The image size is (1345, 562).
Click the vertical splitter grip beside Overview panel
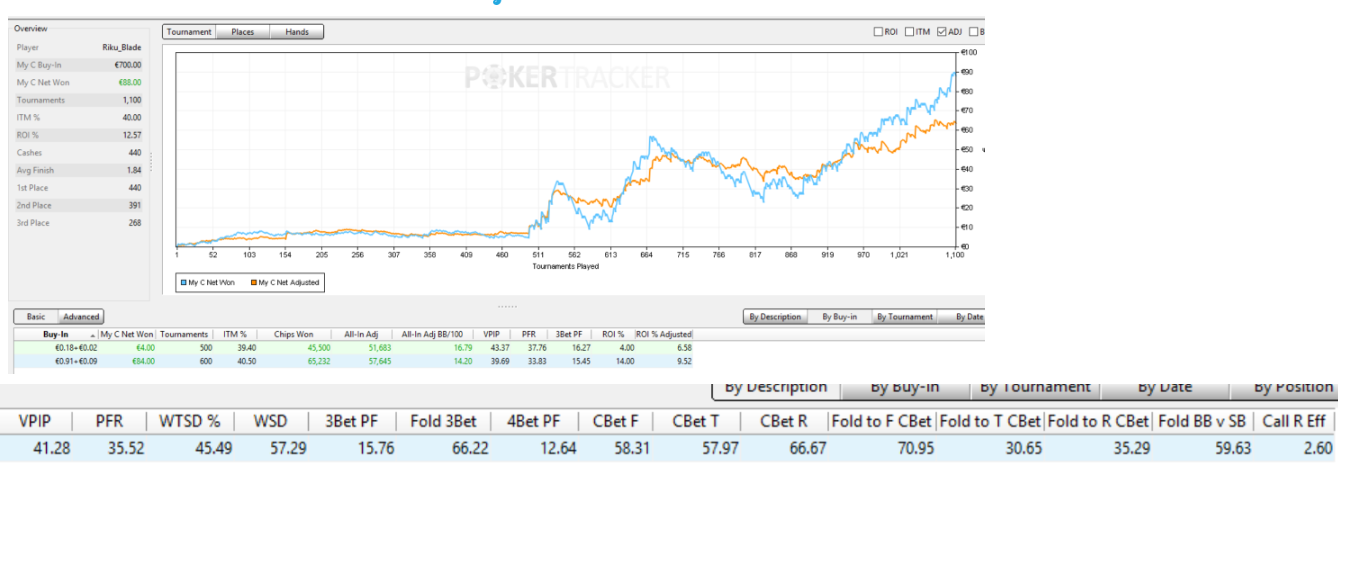point(152,161)
